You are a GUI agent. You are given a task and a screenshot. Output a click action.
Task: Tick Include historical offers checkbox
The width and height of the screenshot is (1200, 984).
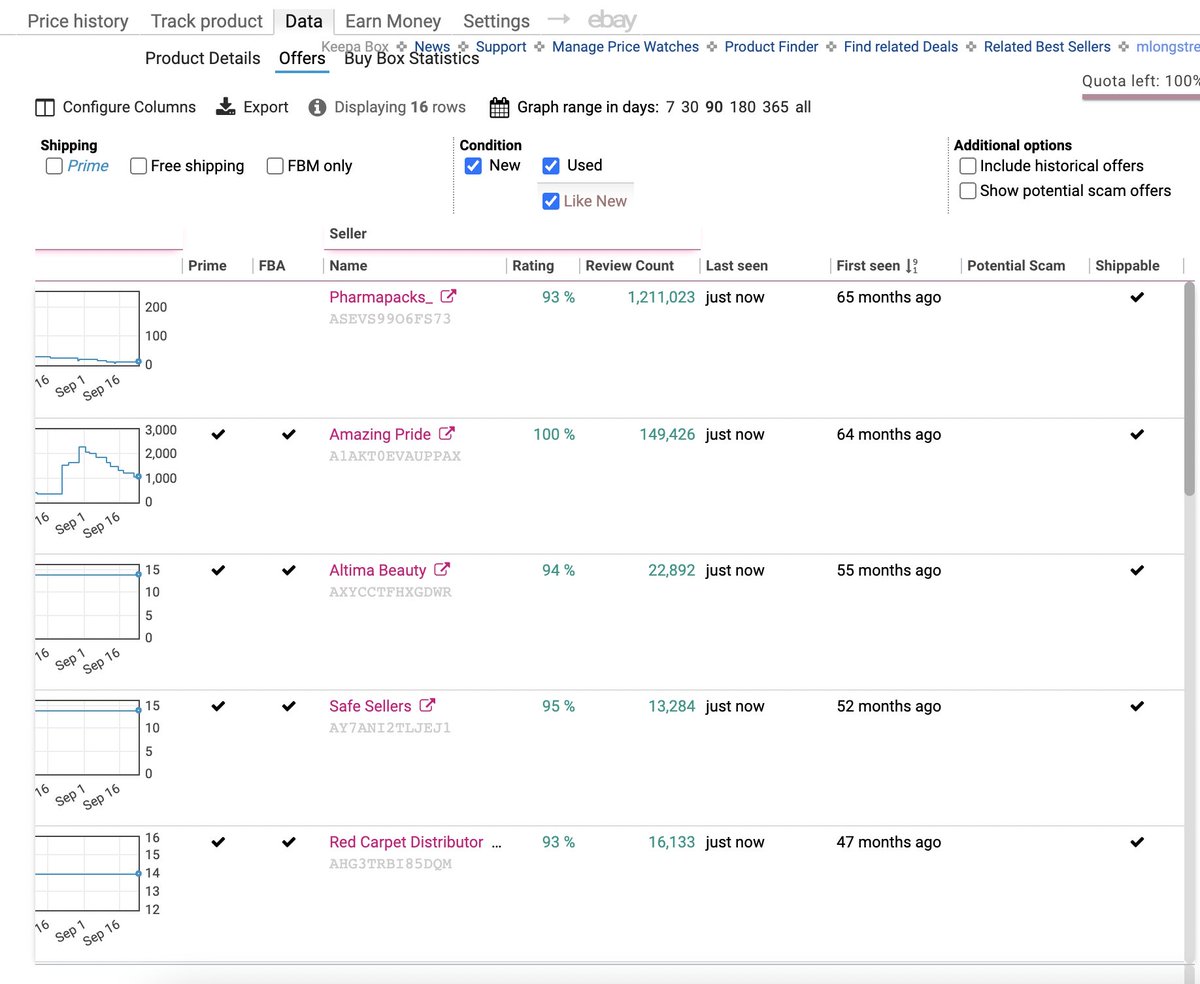pyautogui.click(x=967, y=166)
